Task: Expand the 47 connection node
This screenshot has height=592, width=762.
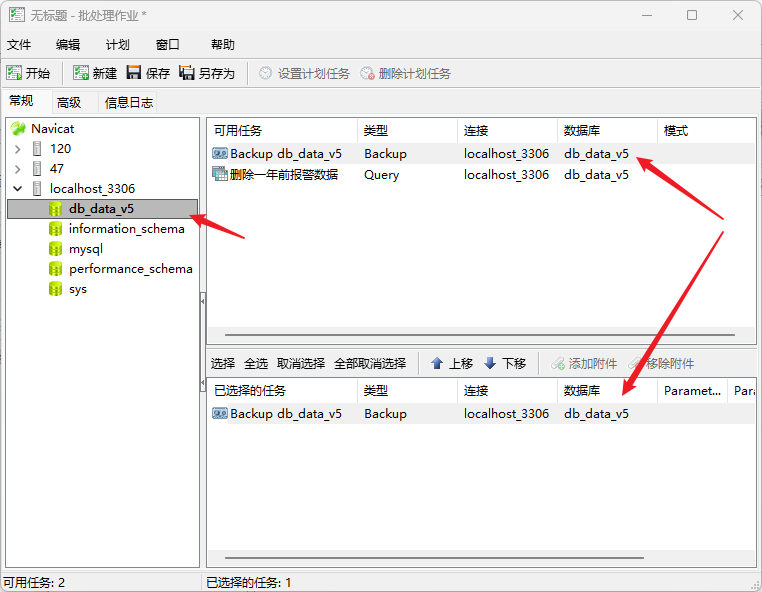Action: (17, 169)
